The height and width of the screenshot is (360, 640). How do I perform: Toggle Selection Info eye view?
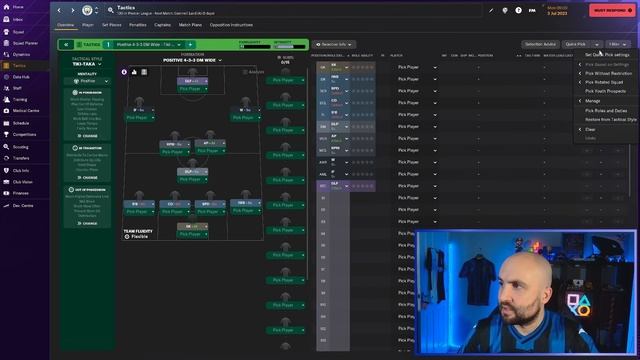point(334,44)
